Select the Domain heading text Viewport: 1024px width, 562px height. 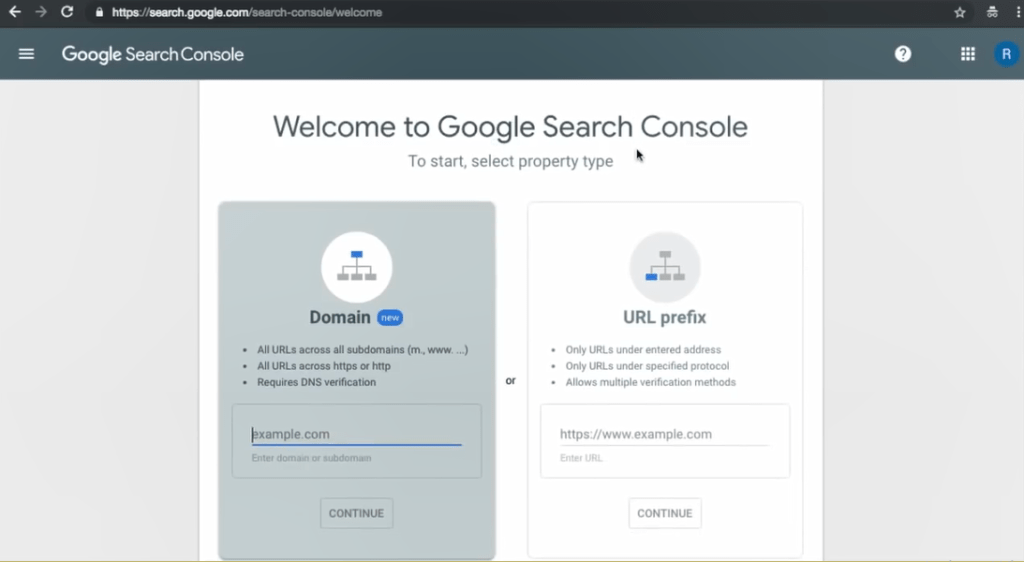pyautogui.click(x=340, y=317)
